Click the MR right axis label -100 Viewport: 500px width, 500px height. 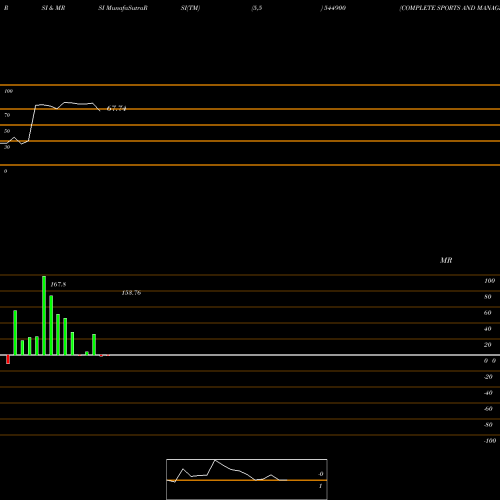[490, 441]
